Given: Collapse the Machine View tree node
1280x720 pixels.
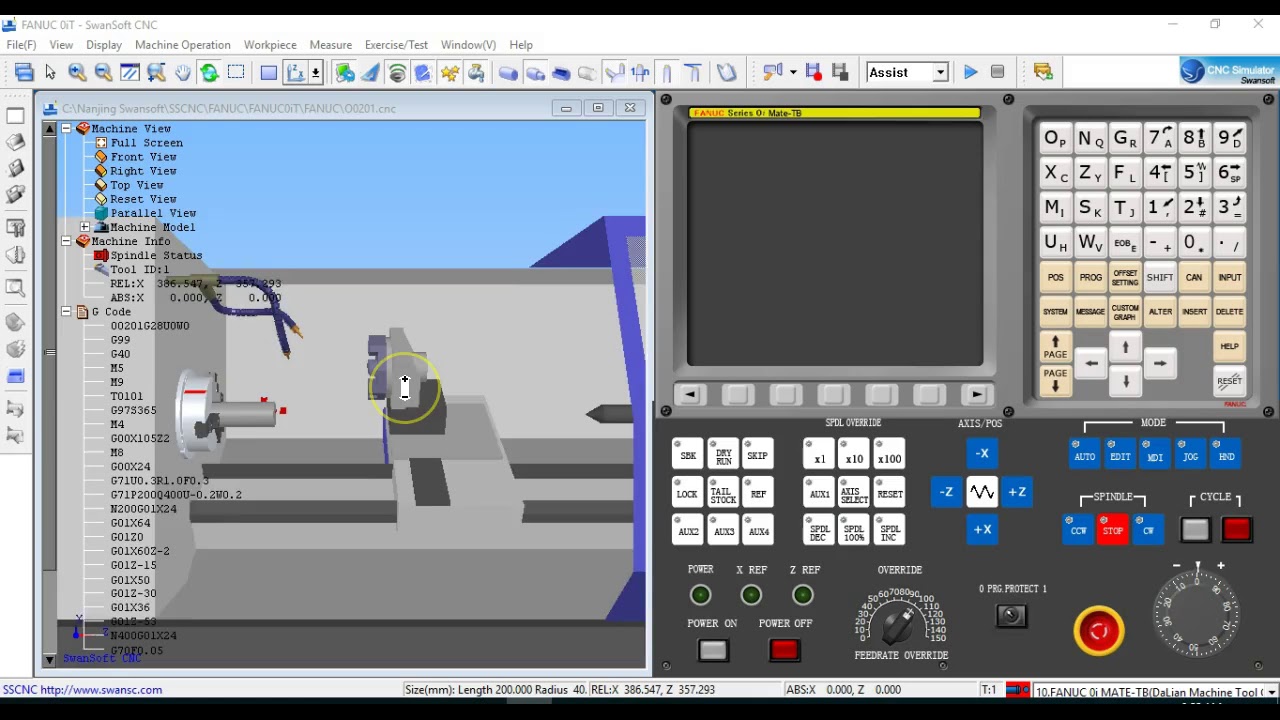Looking at the screenshot, I should tap(66, 128).
